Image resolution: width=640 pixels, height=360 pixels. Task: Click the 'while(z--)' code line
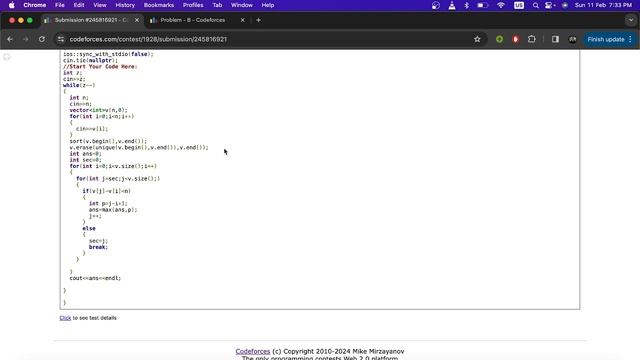pos(79,85)
